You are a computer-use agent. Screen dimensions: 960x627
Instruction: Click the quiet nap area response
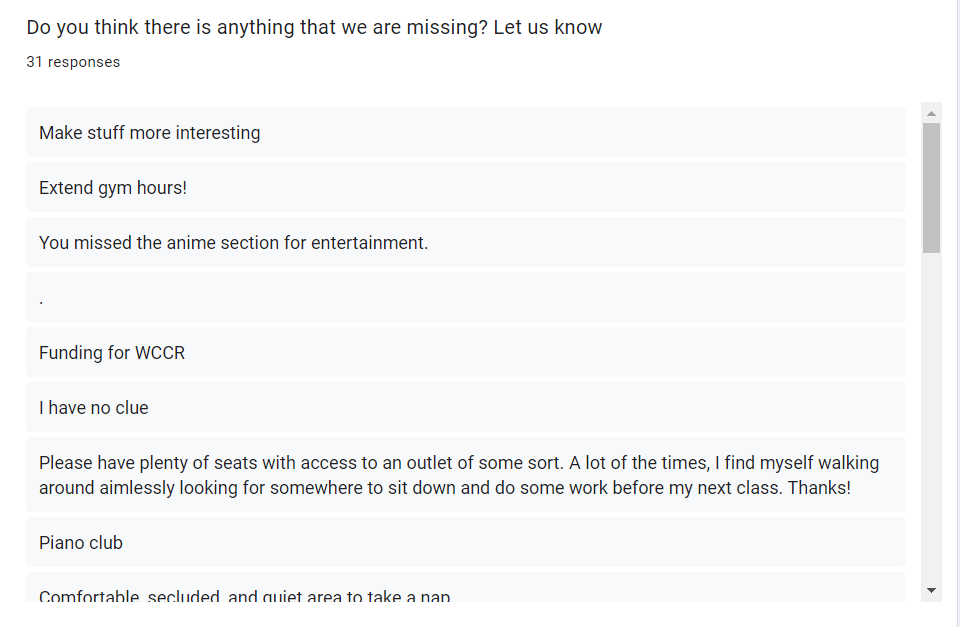tap(466, 588)
